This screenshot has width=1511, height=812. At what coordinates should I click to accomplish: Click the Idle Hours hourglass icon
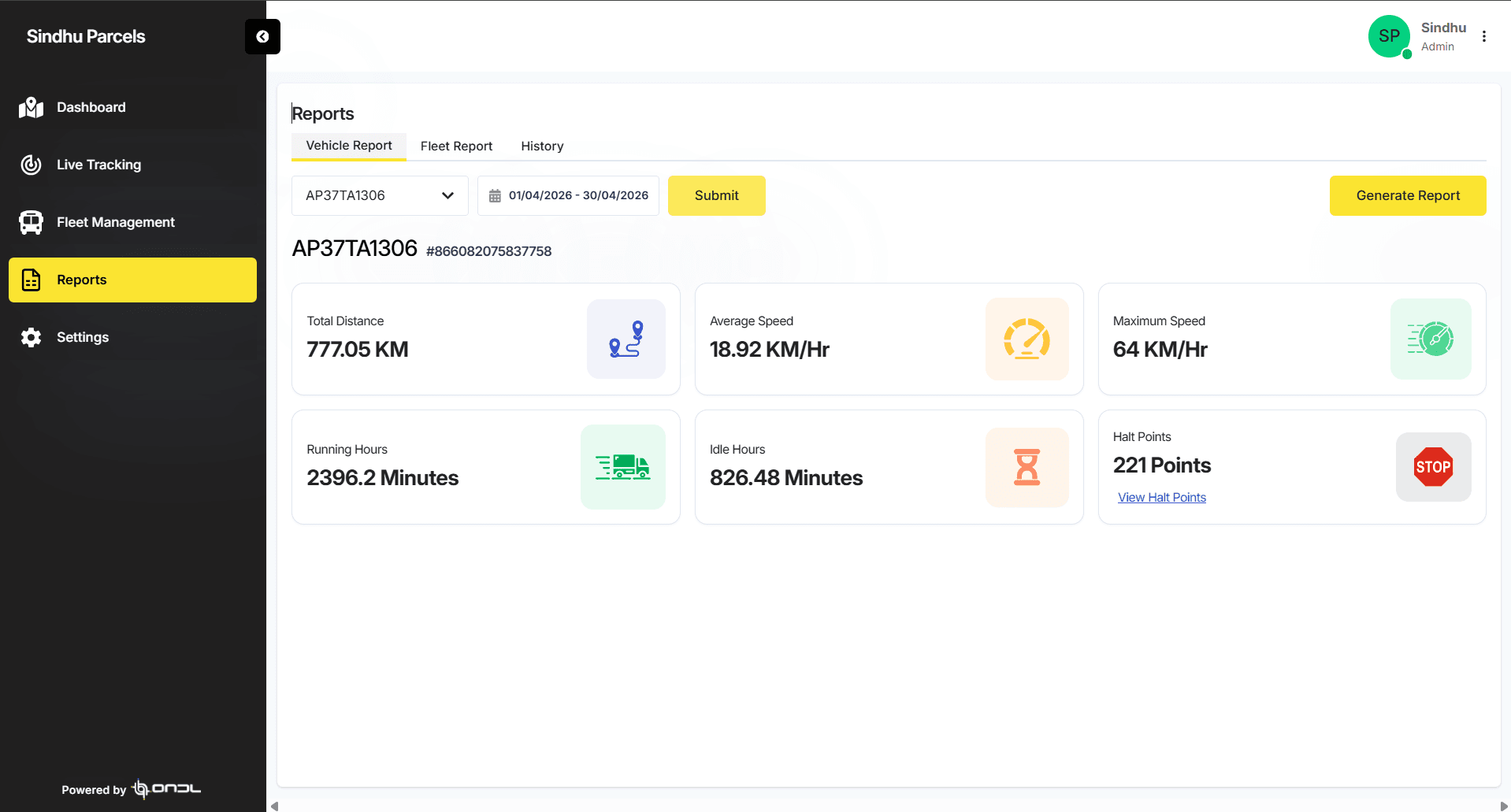tap(1027, 467)
